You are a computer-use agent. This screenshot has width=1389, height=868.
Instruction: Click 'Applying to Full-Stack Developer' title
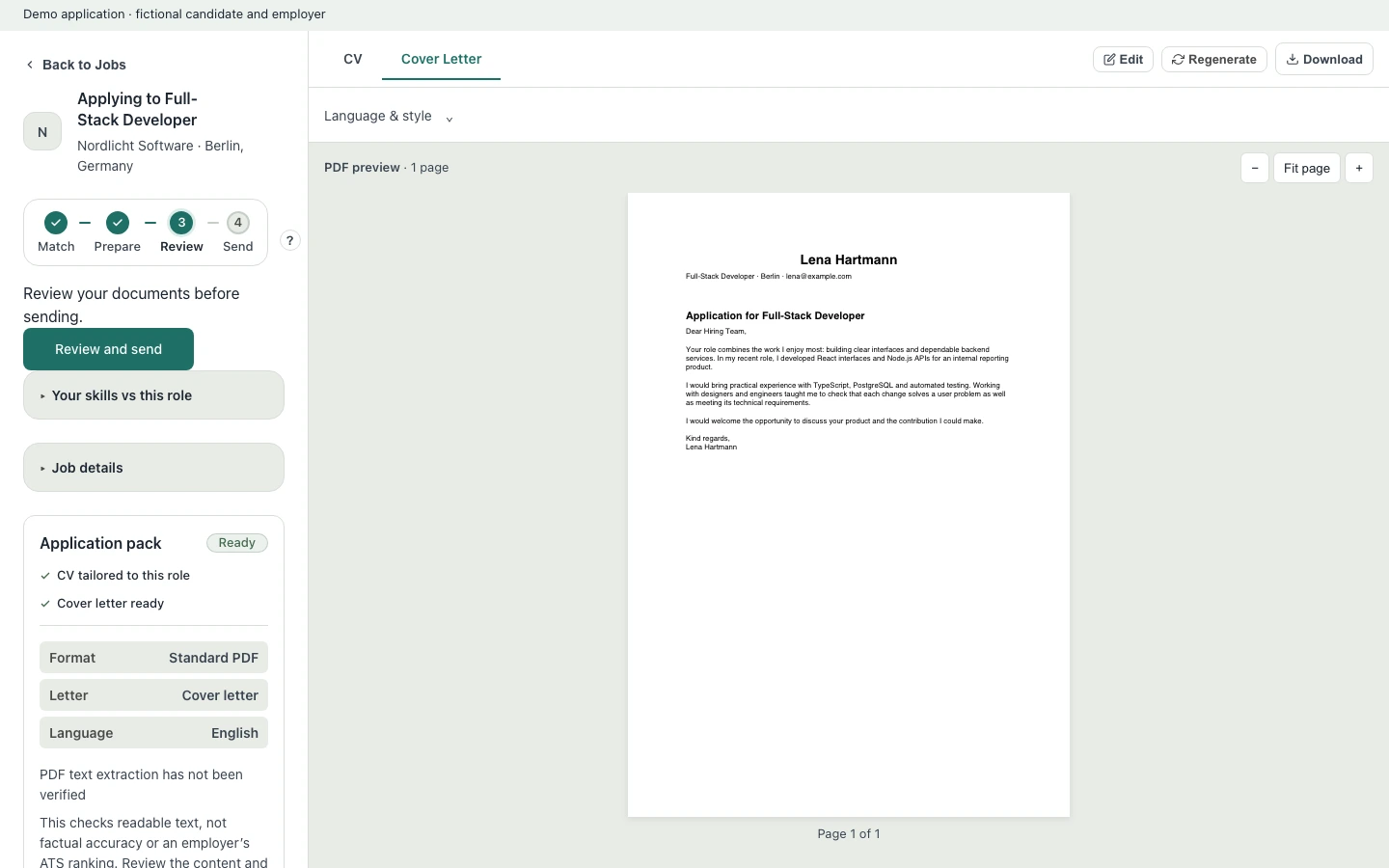[x=137, y=109]
